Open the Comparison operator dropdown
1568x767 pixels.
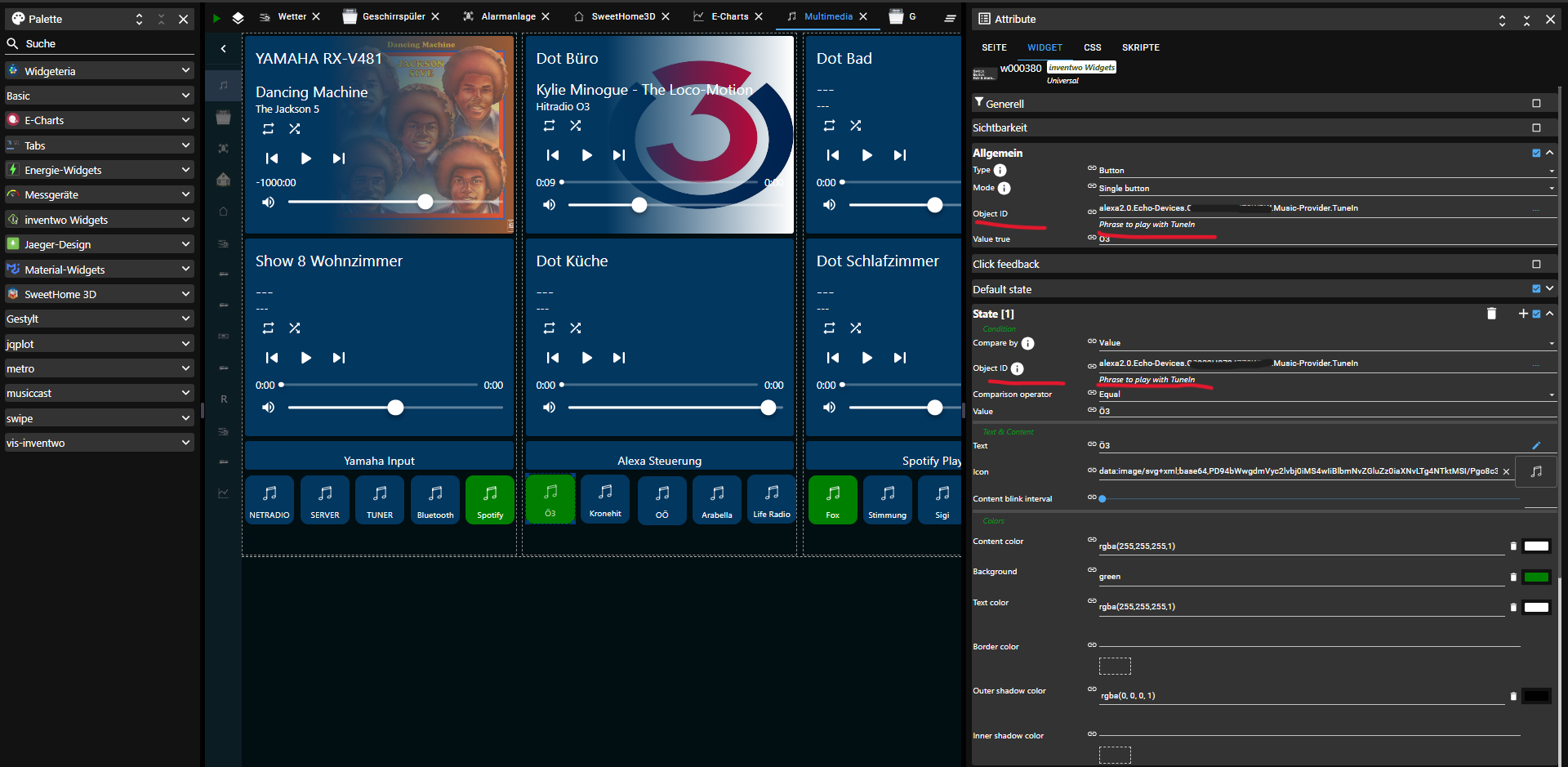pos(1323,395)
